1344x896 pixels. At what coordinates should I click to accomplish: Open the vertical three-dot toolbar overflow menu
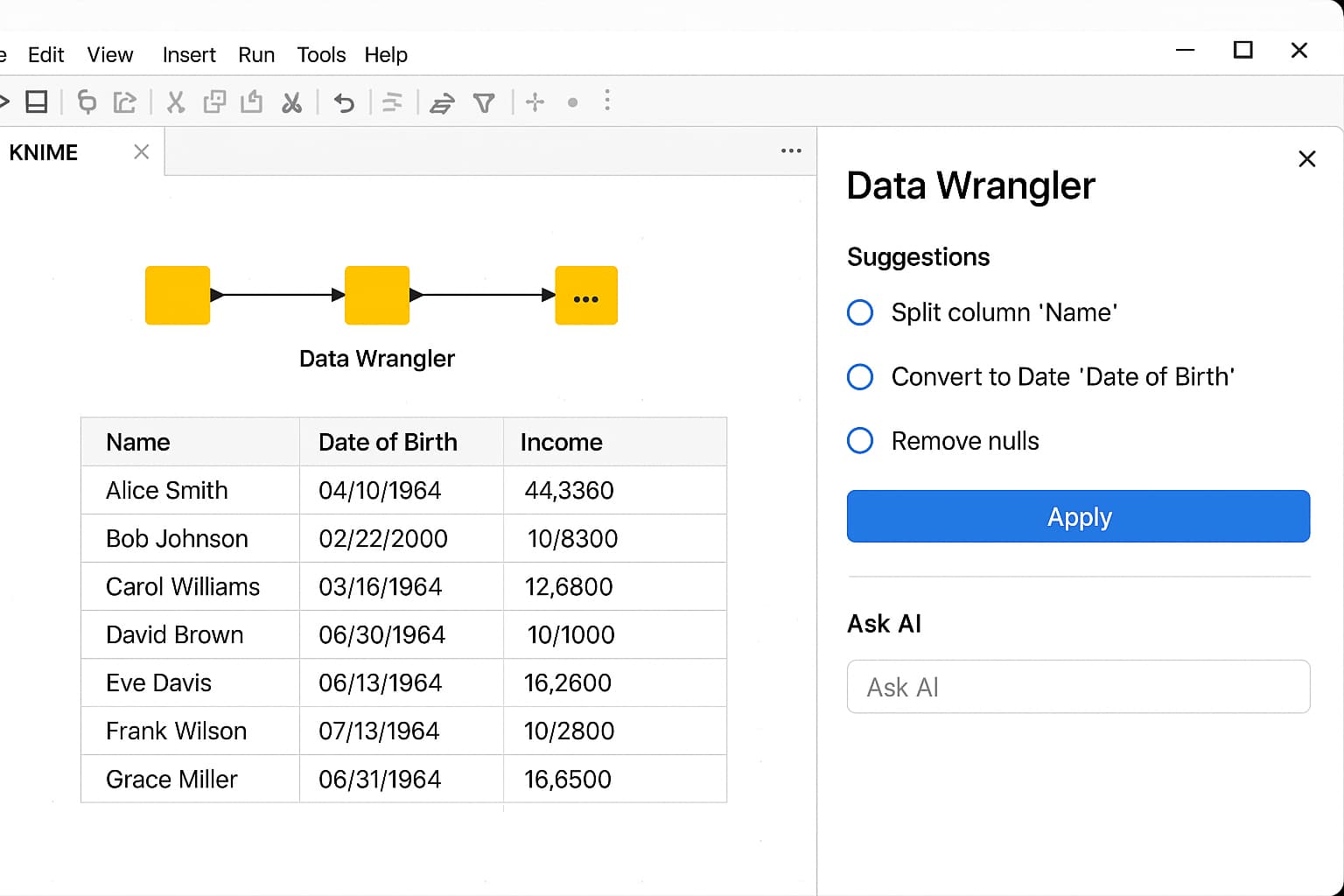pos(607,101)
